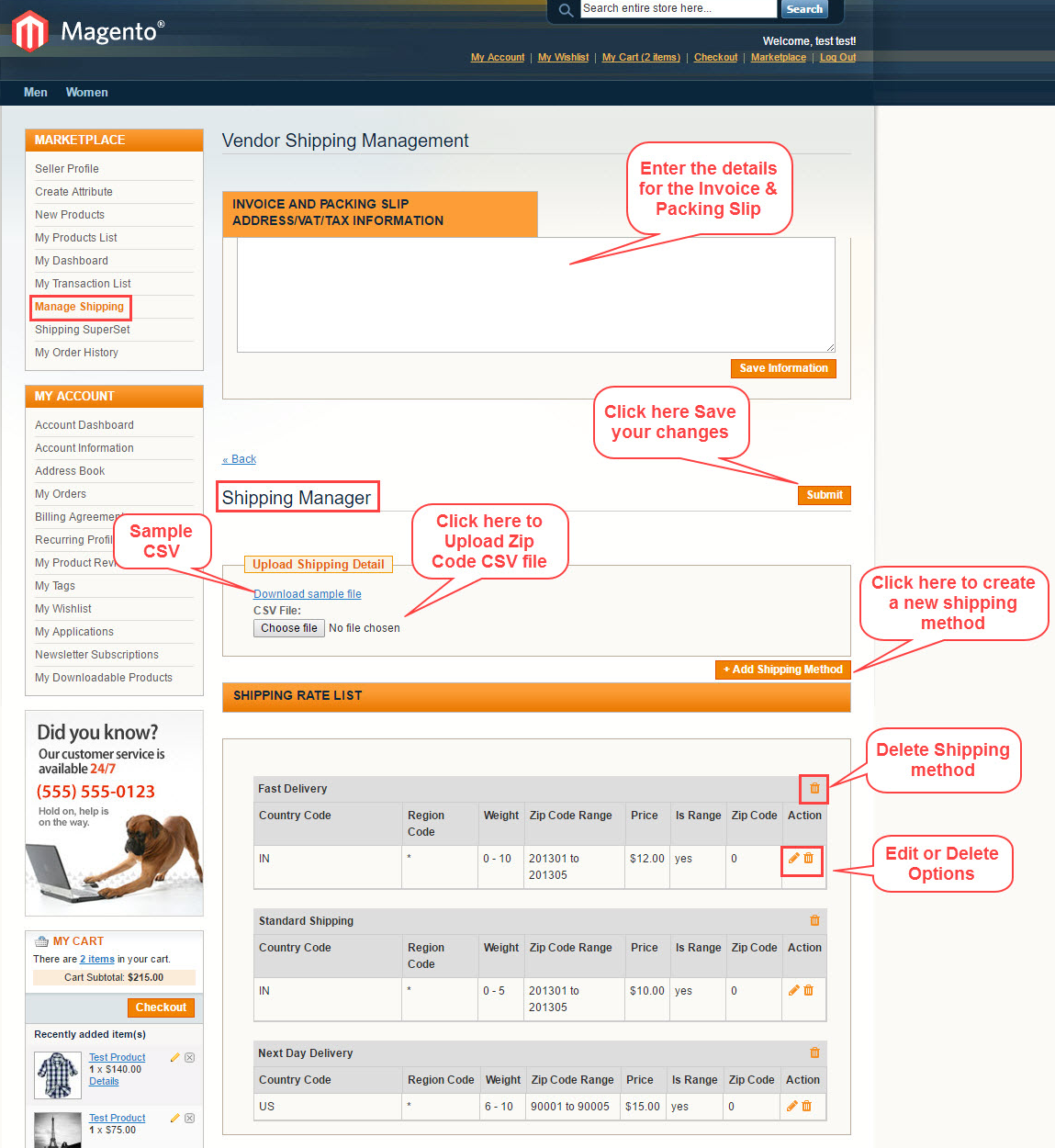Image resolution: width=1055 pixels, height=1148 pixels.
Task: Open My Cart (2 items) link
Action: click(641, 57)
